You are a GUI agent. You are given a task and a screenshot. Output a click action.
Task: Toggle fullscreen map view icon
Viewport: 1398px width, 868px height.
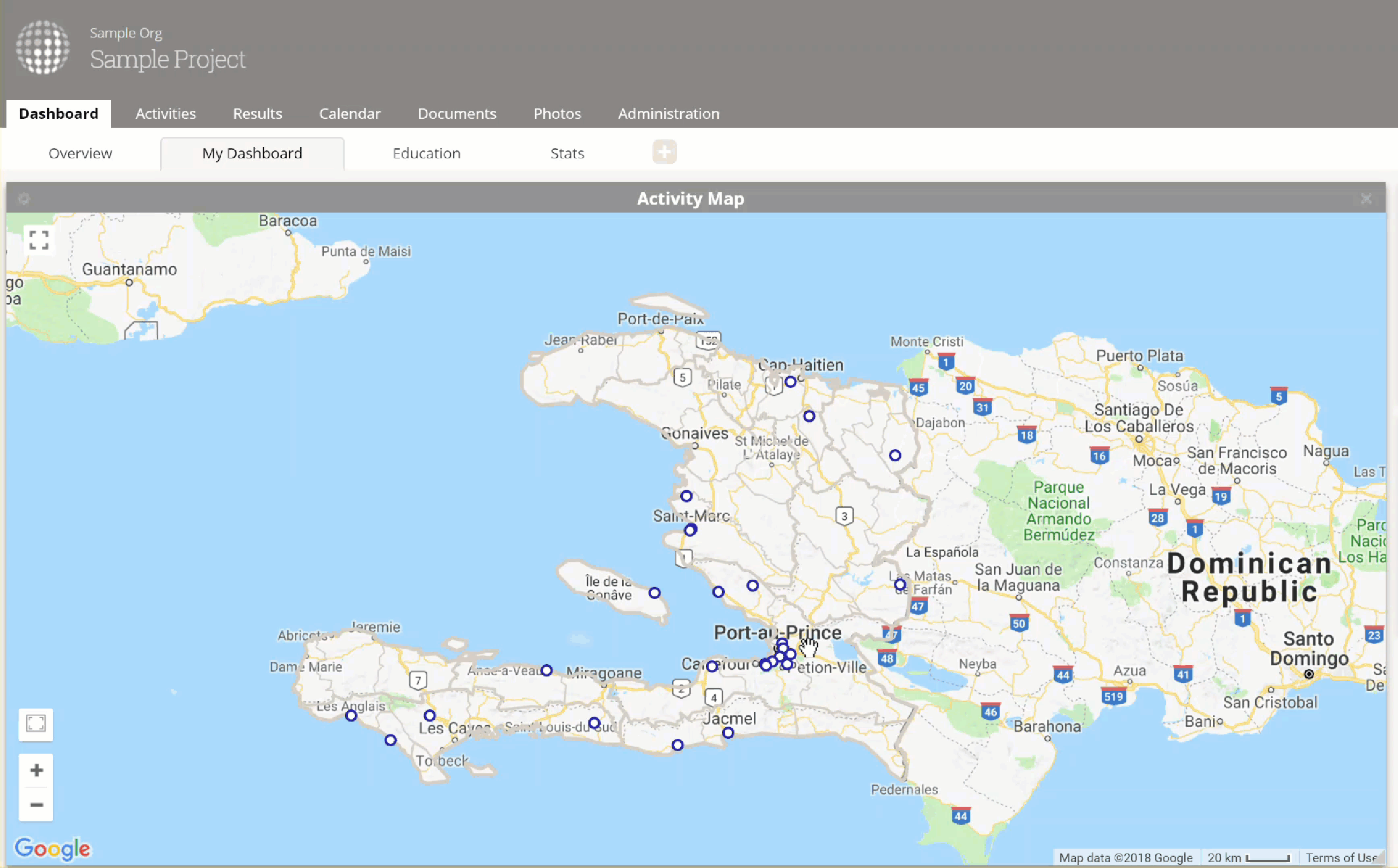(39, 240)
